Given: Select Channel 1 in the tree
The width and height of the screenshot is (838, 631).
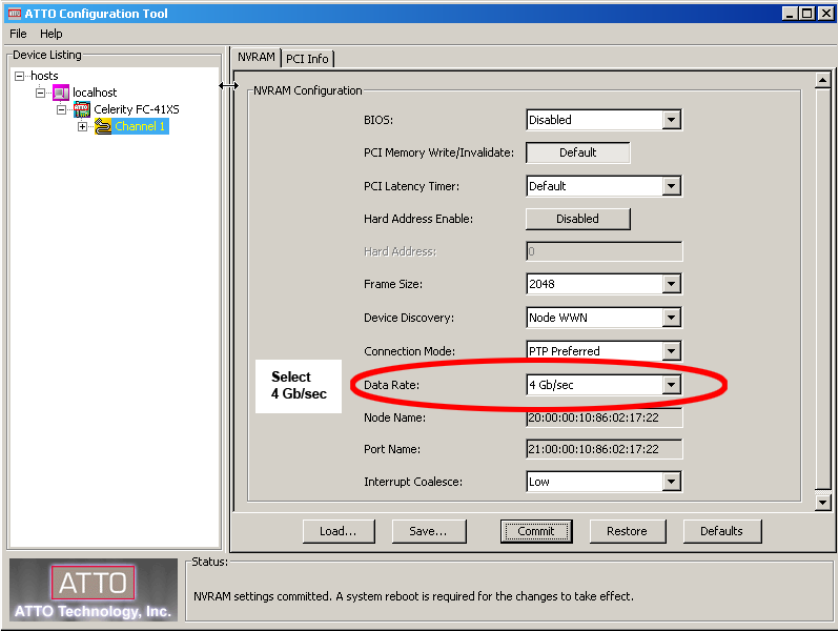Looking at the screenshot, I should pyautogui.click(x=140, y=127).
